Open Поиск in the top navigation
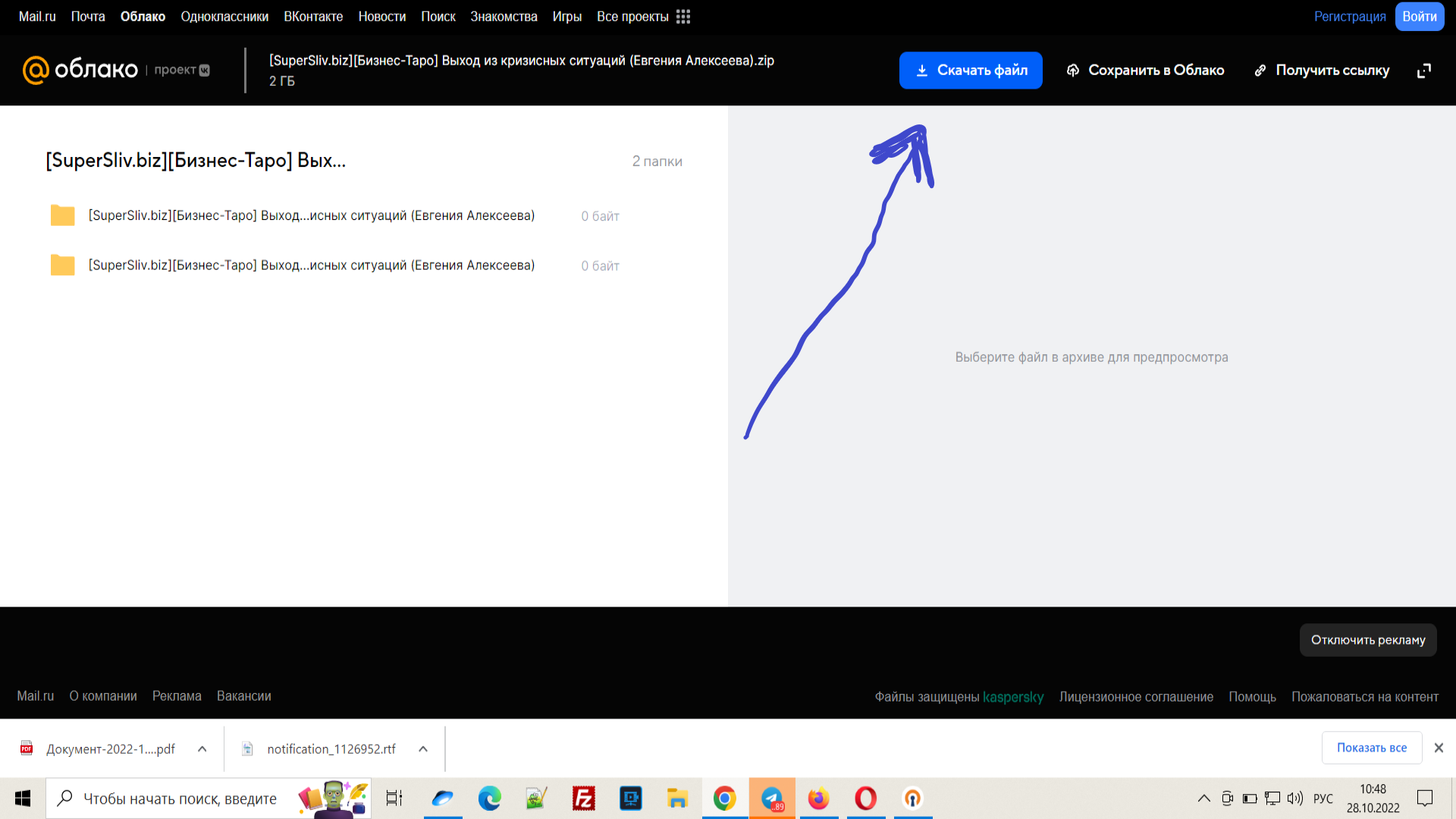Viewport: 1456px width, 819px height. 438,17
